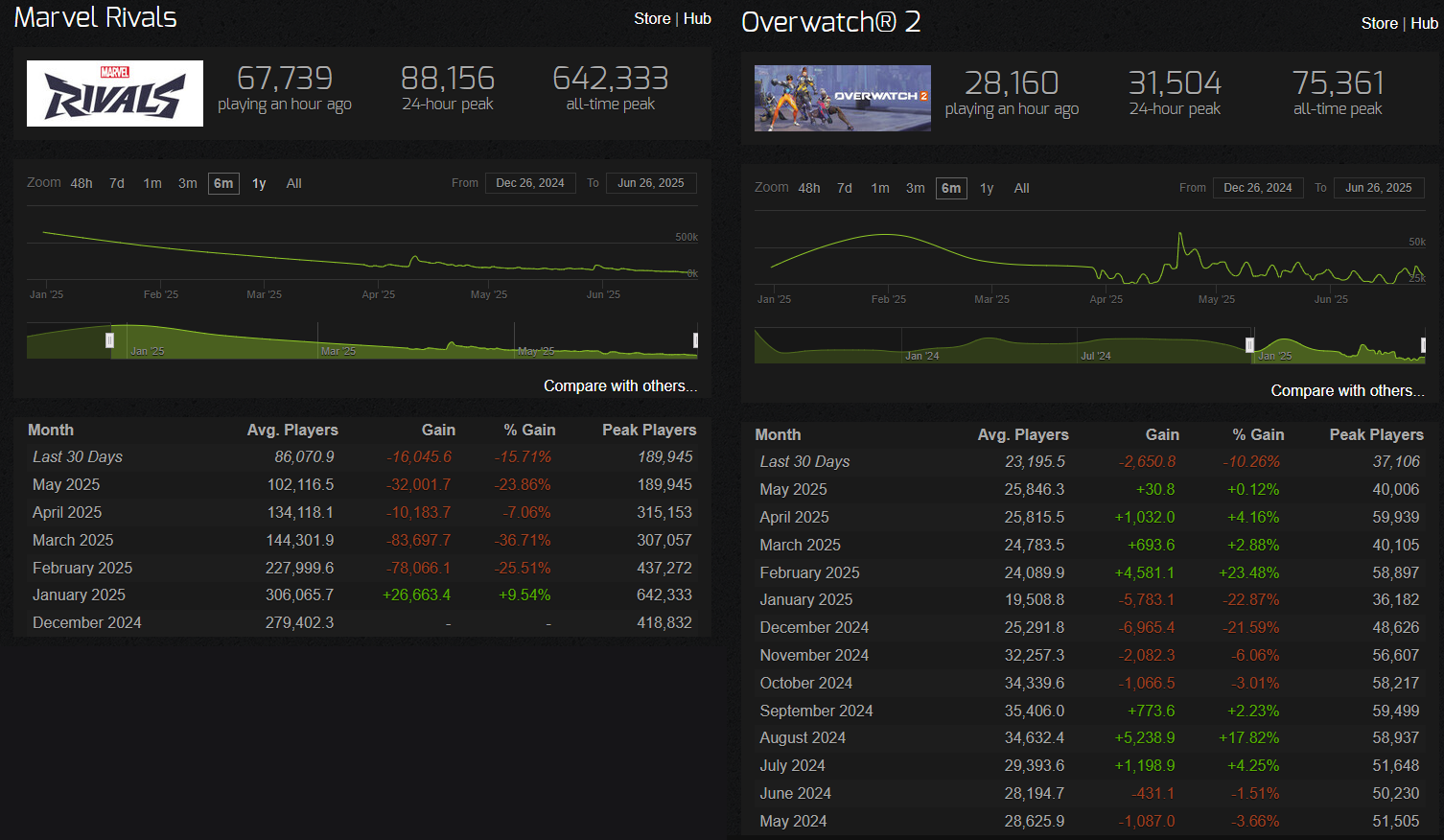Select All zoom on Overwatch 2 chart
This screenshot has height=840, width=1444.
(1022, 188)
